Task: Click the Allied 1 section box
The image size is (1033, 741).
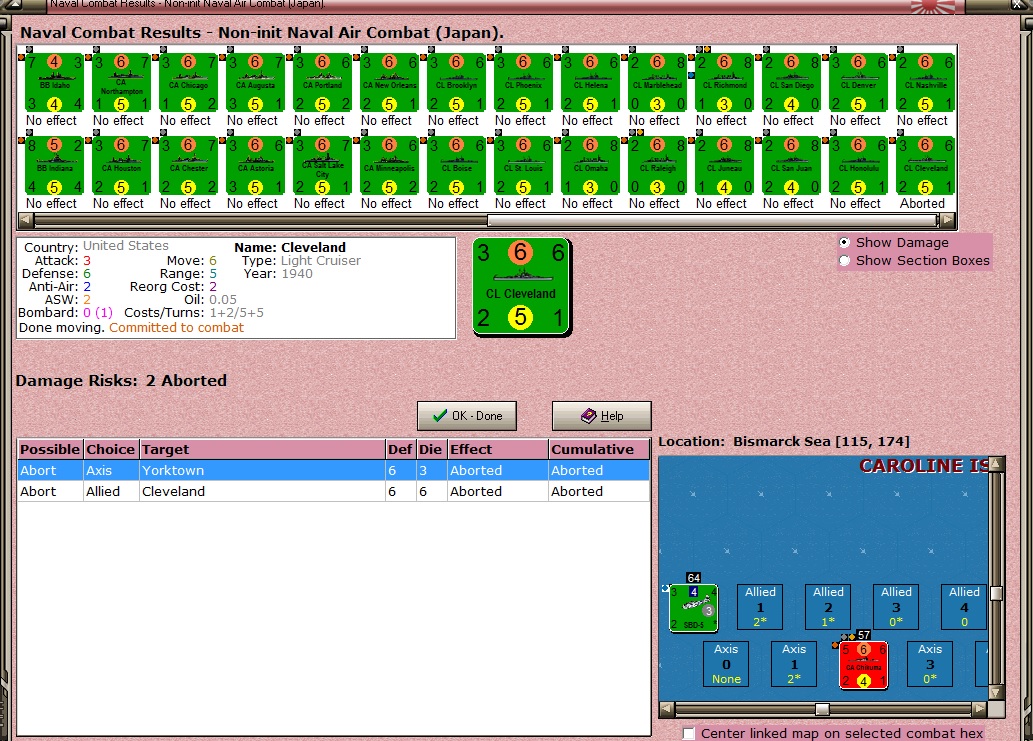Action: [x=760, y=607]
